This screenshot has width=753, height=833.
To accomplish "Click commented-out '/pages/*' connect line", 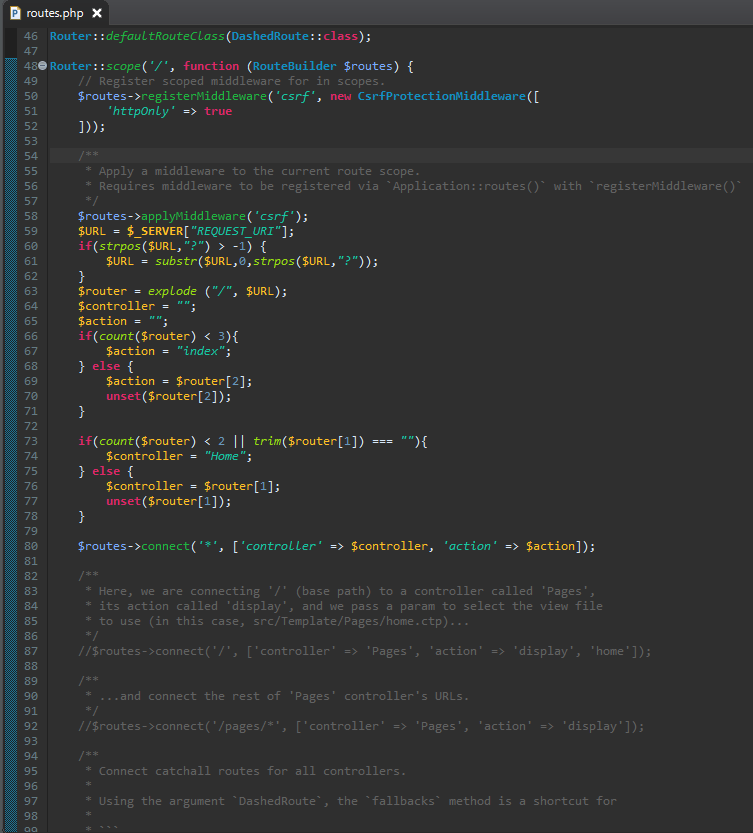I will coord(361,726).
